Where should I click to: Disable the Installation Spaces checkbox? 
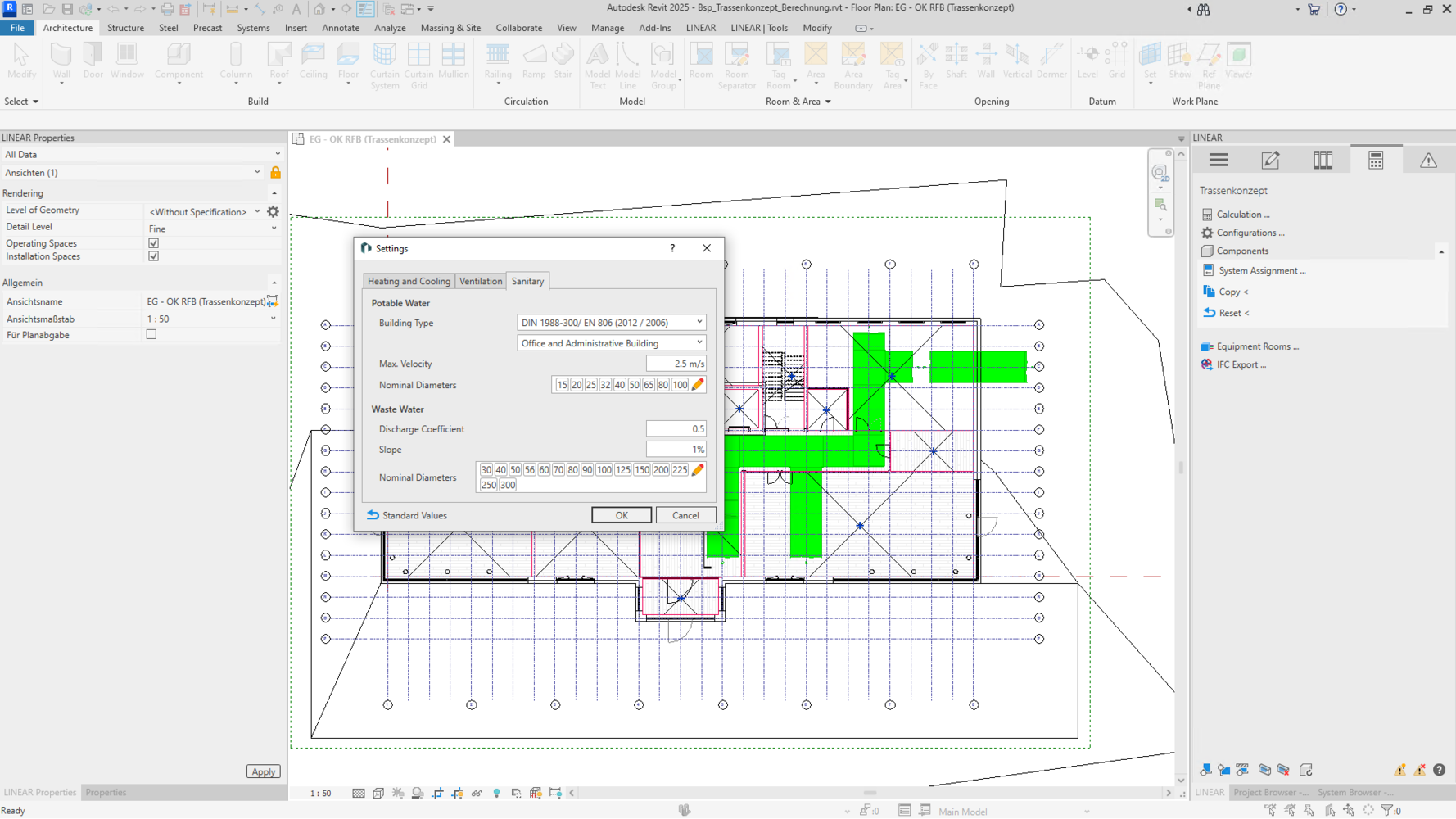pyautogui.click(x=153, y=256)
